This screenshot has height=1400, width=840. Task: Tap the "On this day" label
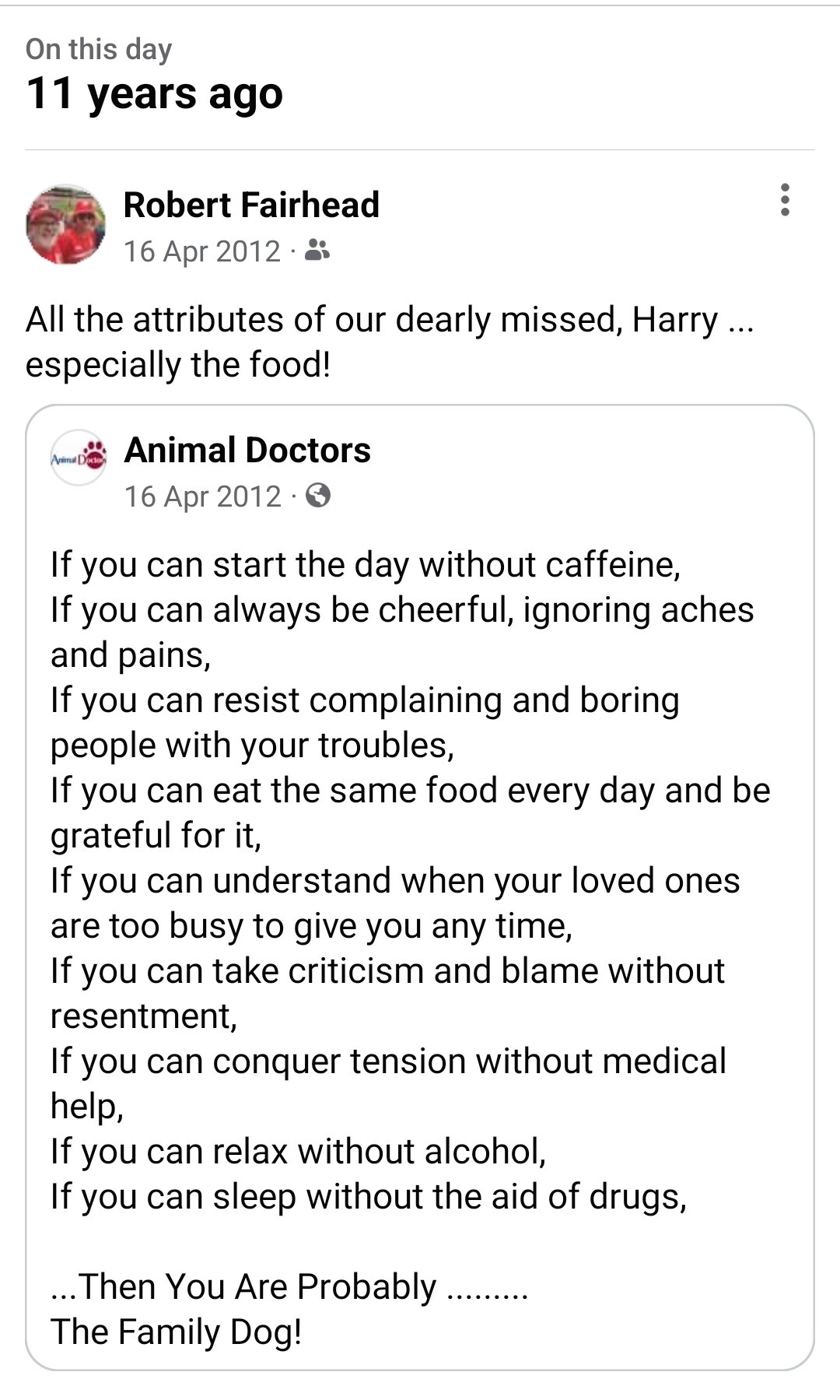point(99,49)
